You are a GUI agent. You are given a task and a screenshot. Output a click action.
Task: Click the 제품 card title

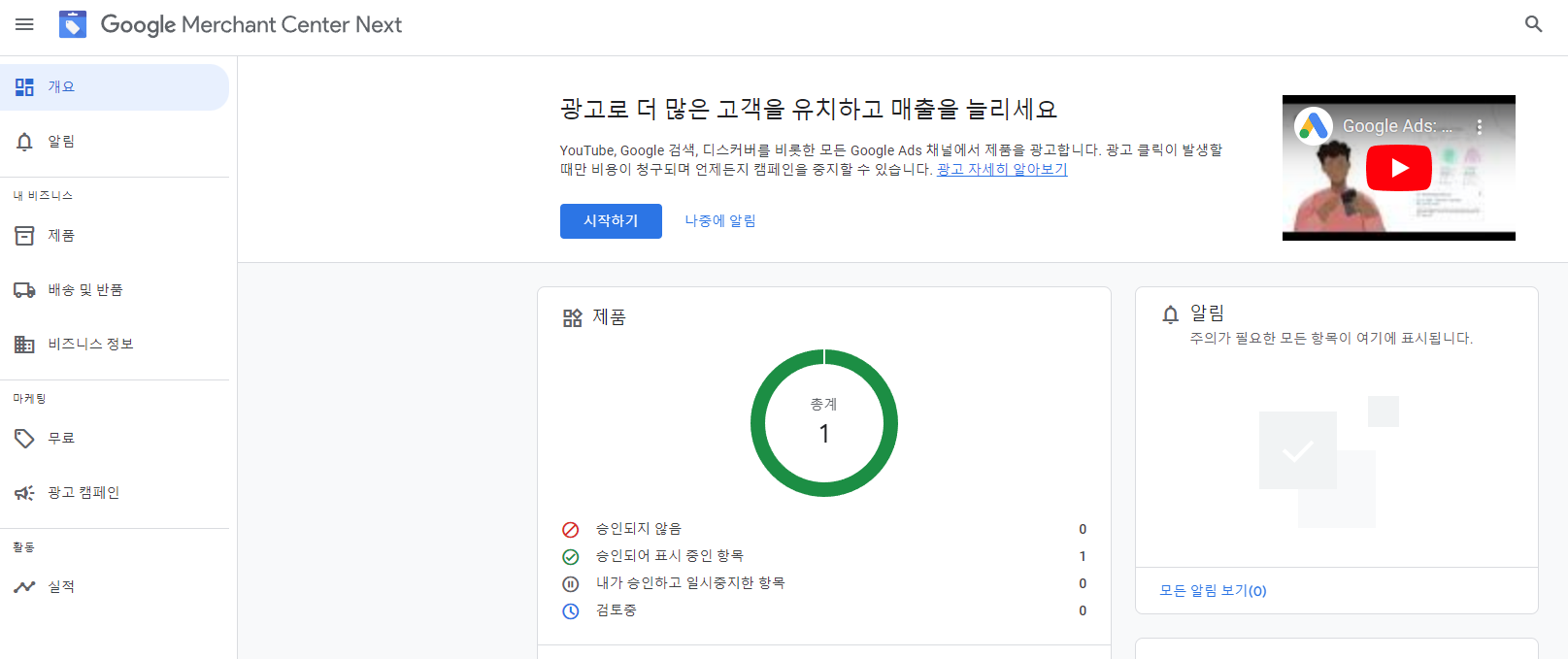610,317
